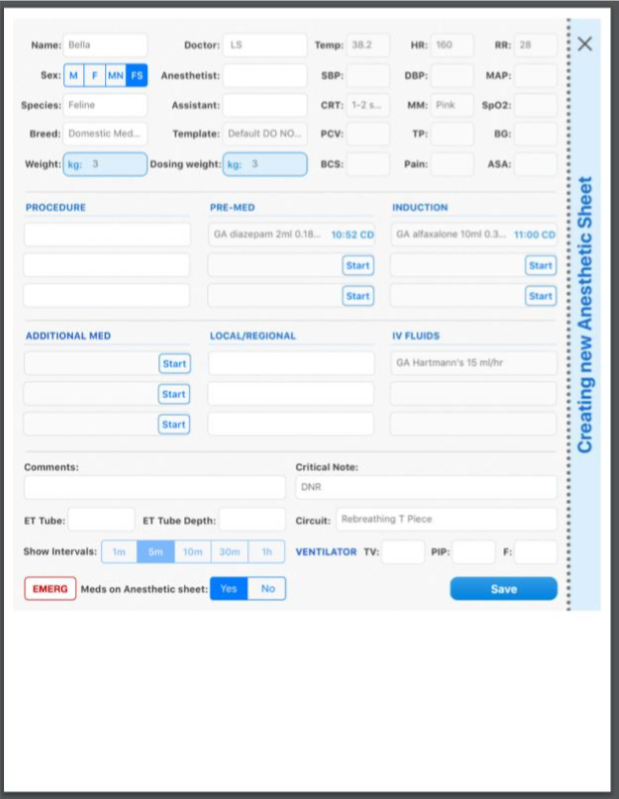Viewport: 619px width, 799px height.
Task: Click the first Procedure input field
Action: click(x=107, y=235)
